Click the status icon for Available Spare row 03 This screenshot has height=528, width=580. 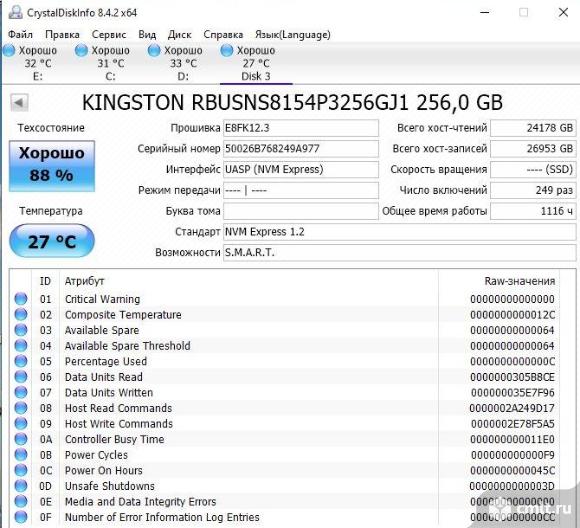point(21,330)
